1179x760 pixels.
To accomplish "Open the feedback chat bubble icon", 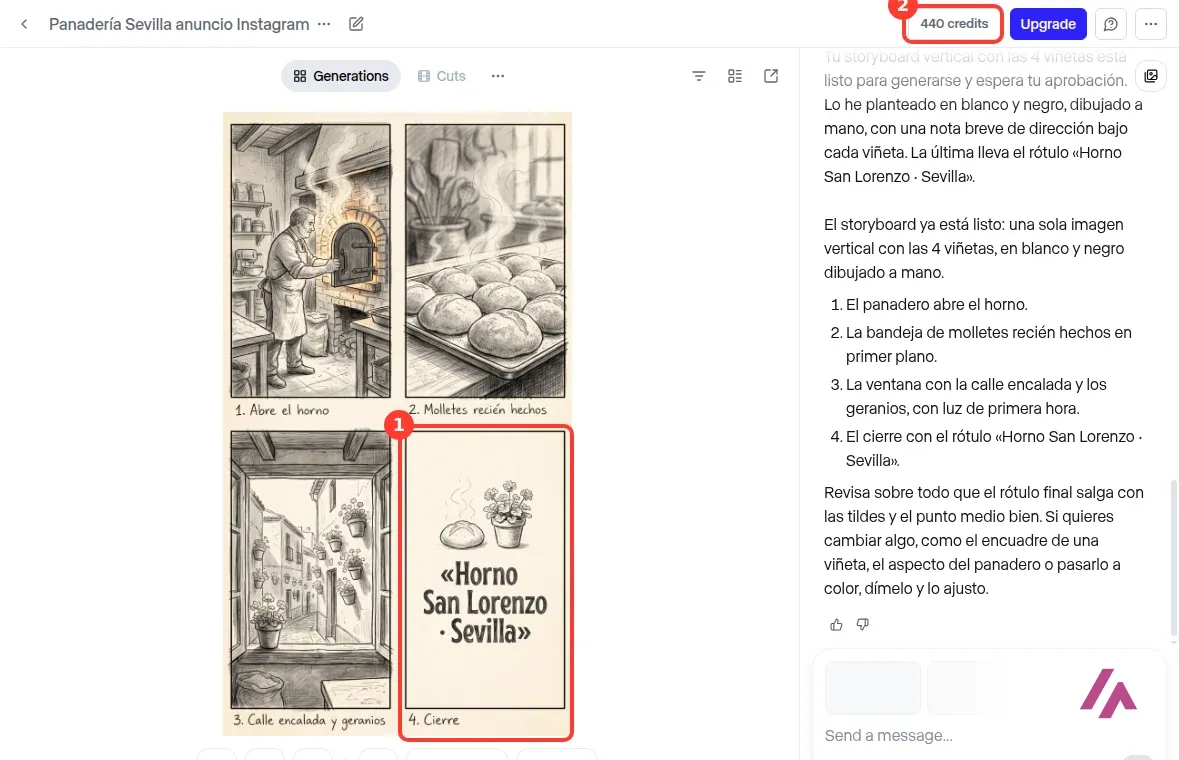I will pyautogui.click(x=1111, y=24).
